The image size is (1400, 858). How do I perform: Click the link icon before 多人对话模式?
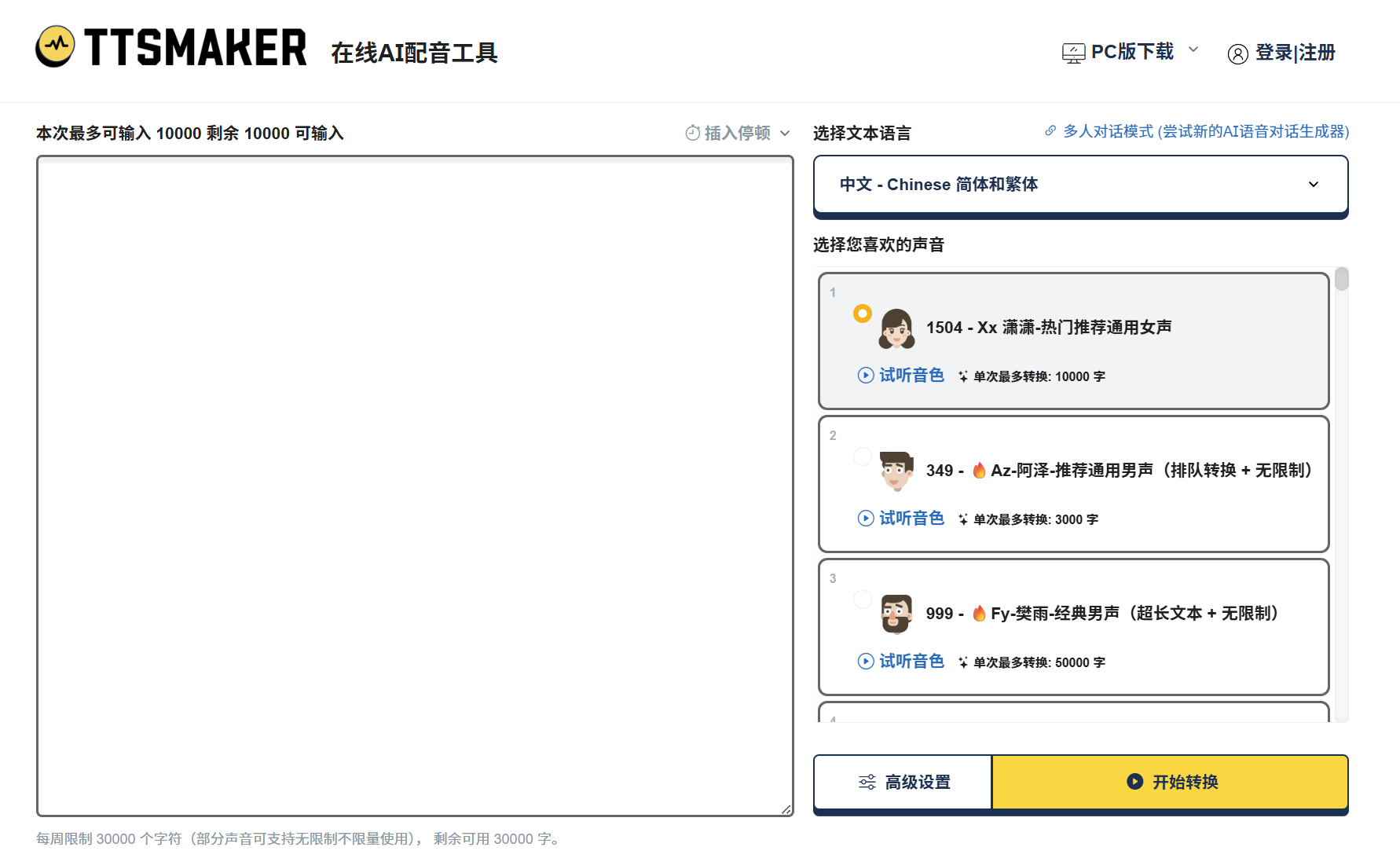pos(1050,131)
